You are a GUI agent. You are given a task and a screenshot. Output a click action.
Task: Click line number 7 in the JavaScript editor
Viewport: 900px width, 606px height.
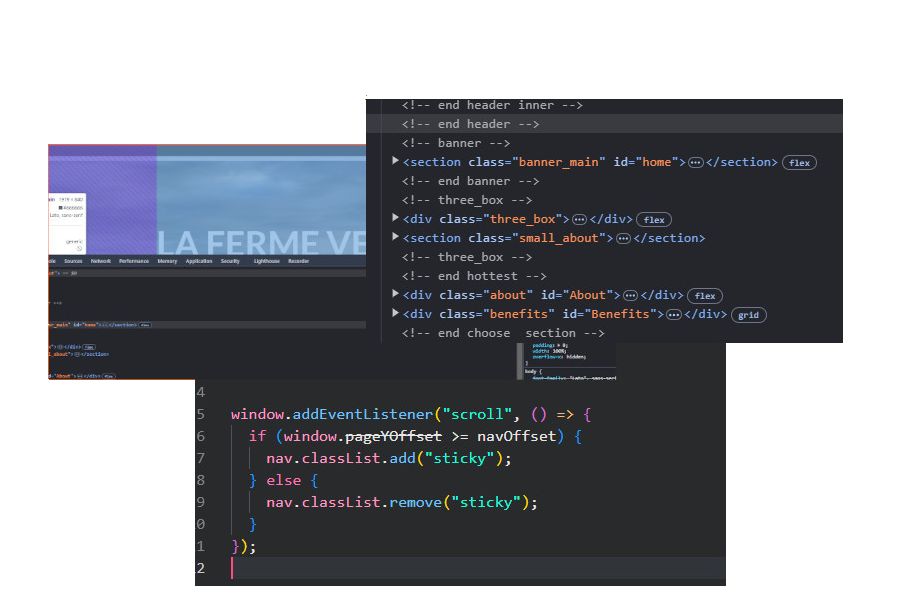pos(201,458)
